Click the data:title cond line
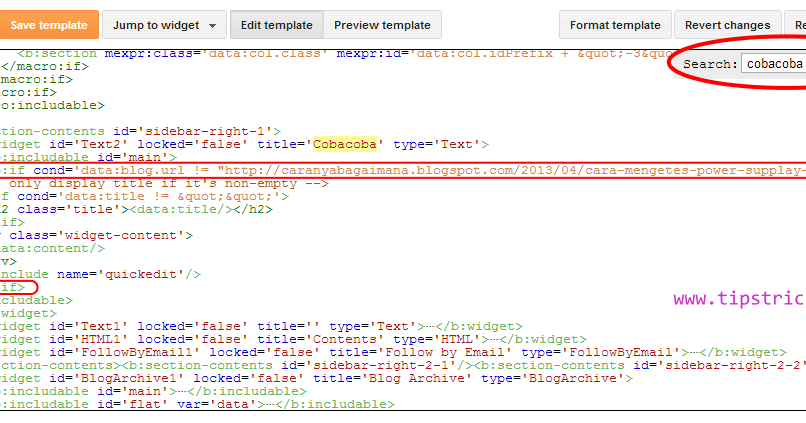Screen dimensions: 806x423 pos(144,196)
